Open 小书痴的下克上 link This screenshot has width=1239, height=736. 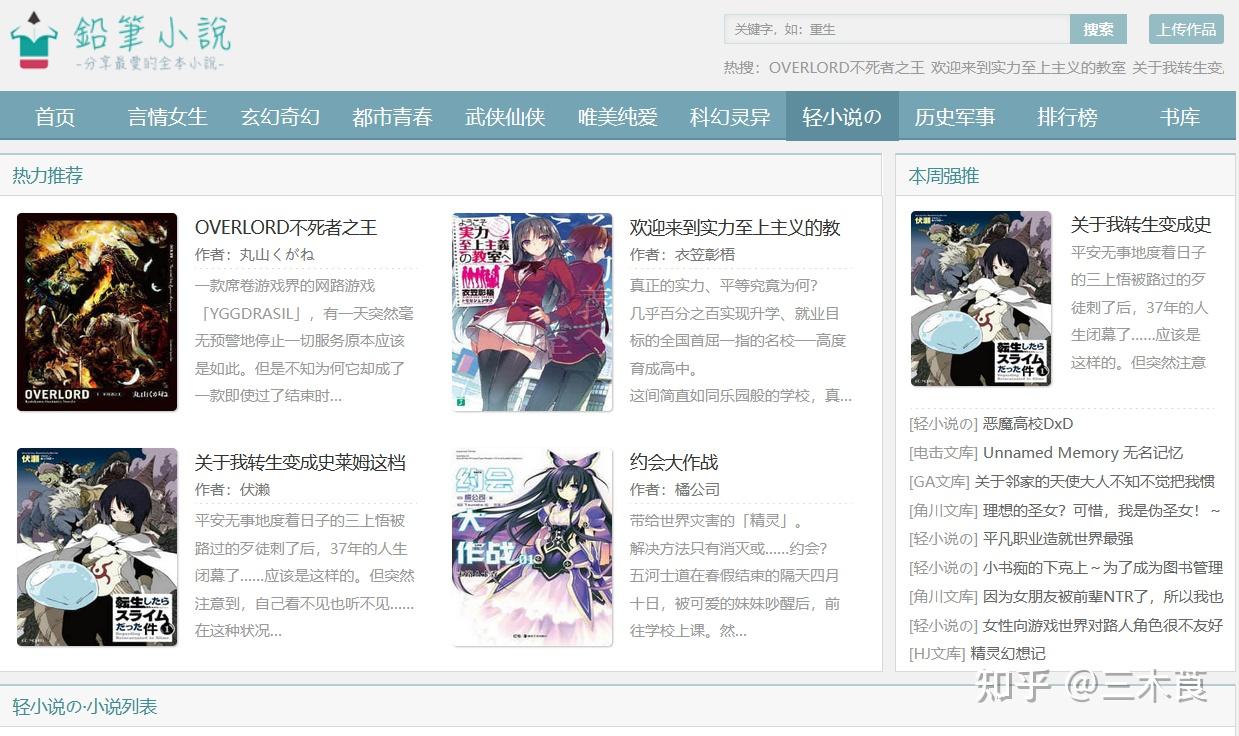tap(1103, 568)
